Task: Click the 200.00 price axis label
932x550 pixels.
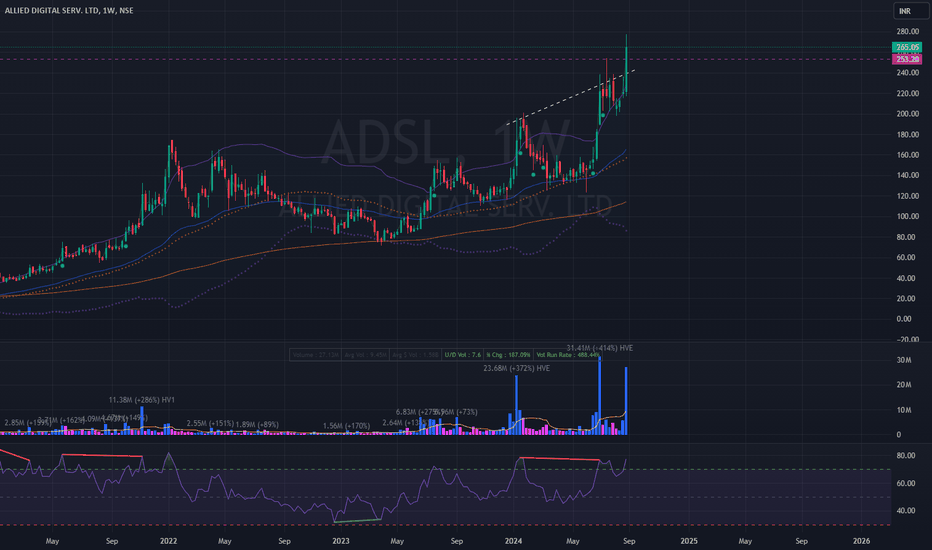Action: click(907, 114)
